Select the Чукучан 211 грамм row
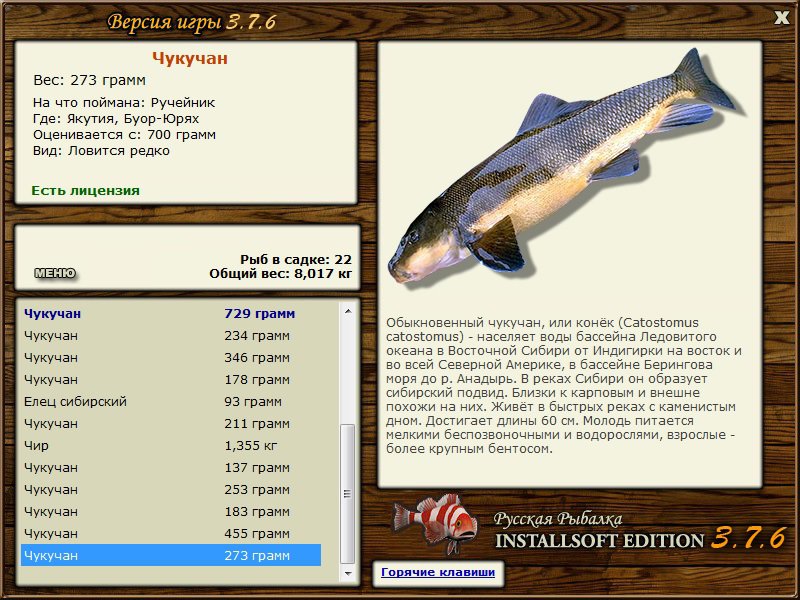Screen dimensions: 800x600 pos(171,423)
